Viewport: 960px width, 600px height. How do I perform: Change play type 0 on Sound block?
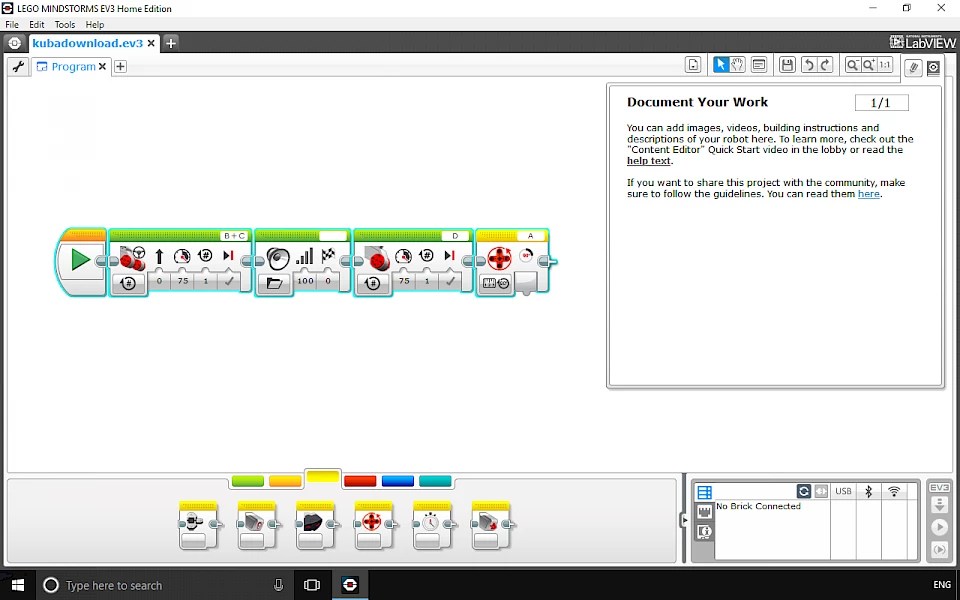tap(328, 281)
